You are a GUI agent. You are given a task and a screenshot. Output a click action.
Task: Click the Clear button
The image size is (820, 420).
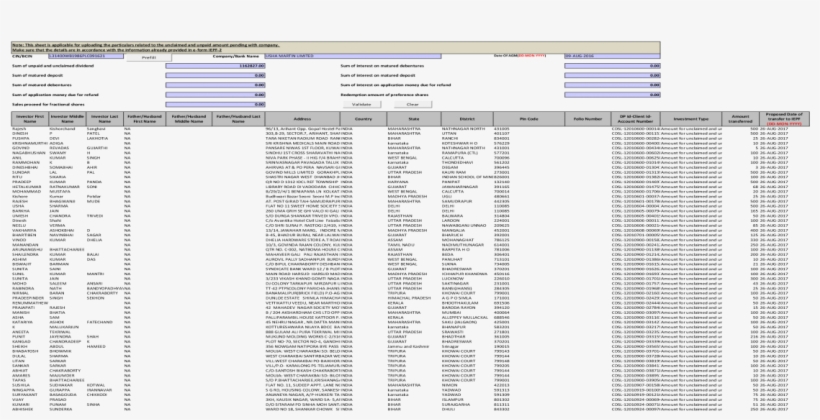tap(413, 105)
